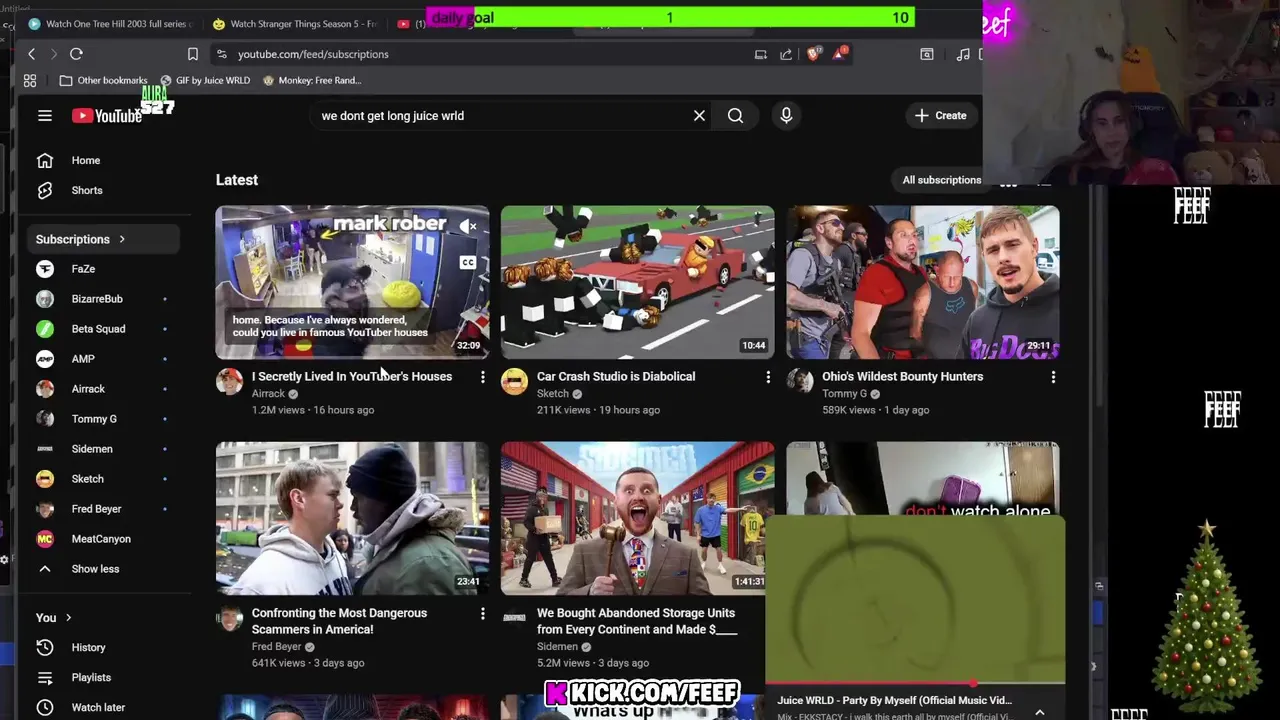This screenshot has height=720, width=1280.
Task: Click Tommy G's avatar under the video
Action: tap(799, 381)
